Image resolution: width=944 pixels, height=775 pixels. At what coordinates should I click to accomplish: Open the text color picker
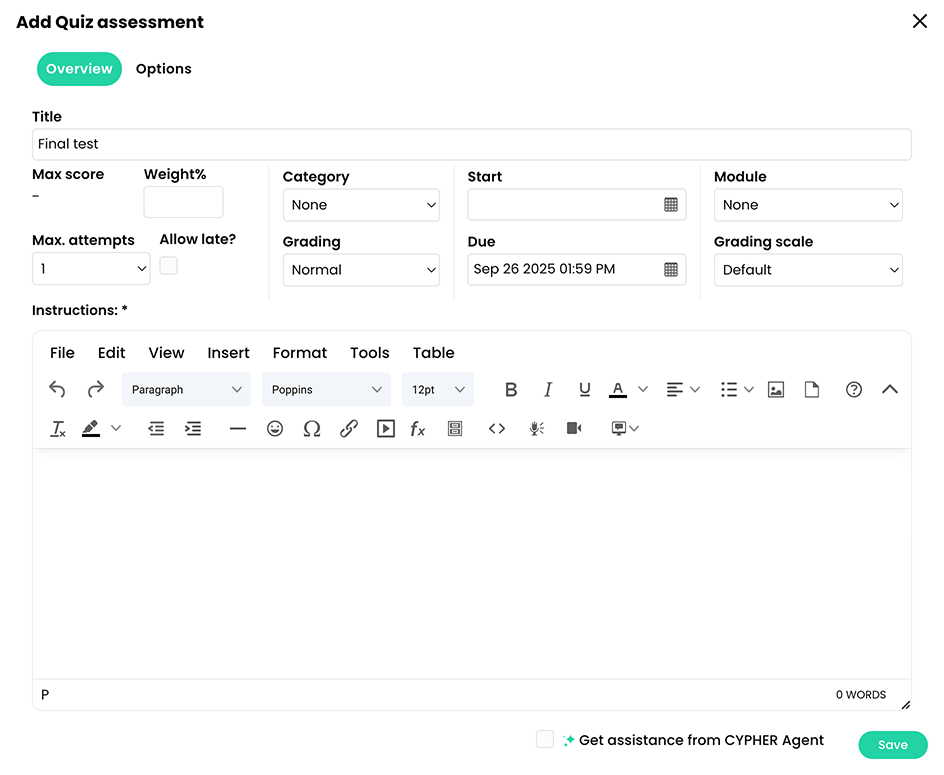coord(618,389)
